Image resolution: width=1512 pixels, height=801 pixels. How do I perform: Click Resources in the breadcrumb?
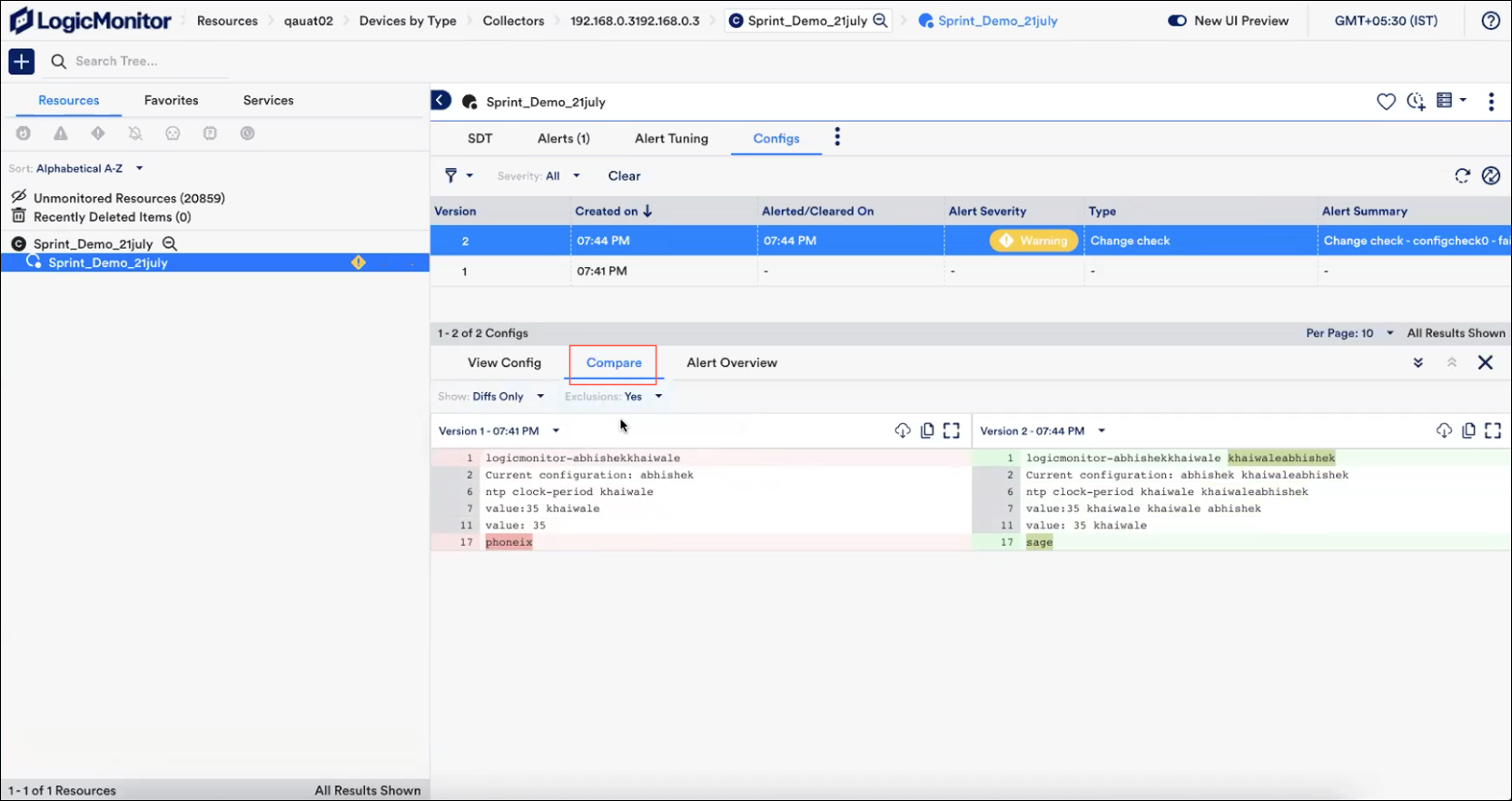pos(227,20)
